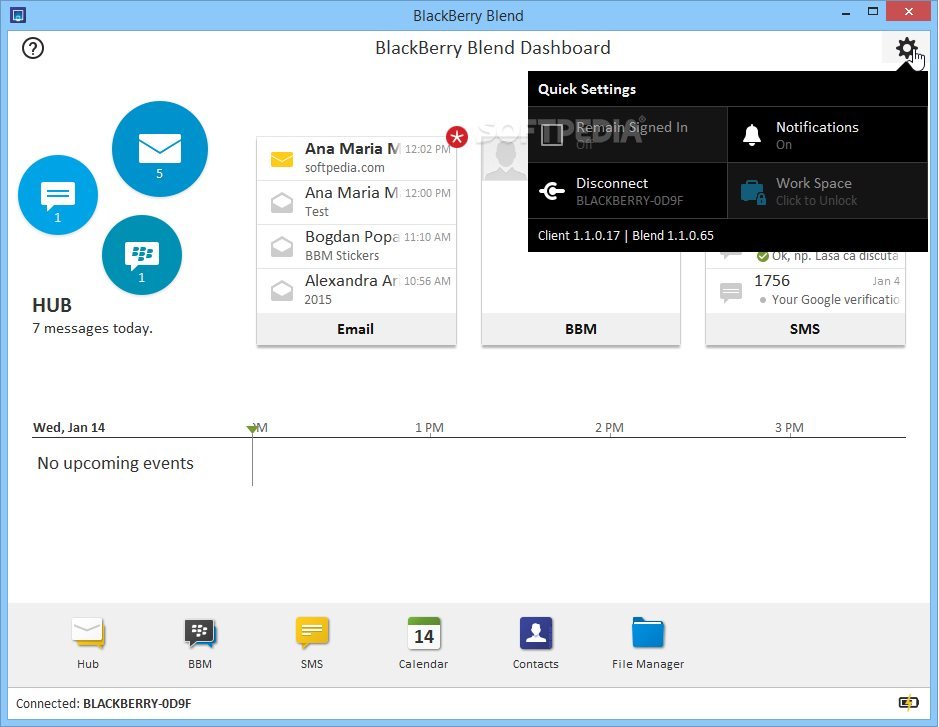Screen dimensions: 939x727
Task: Click the 3 PM timeline label
Action: (x=789, y=428)
